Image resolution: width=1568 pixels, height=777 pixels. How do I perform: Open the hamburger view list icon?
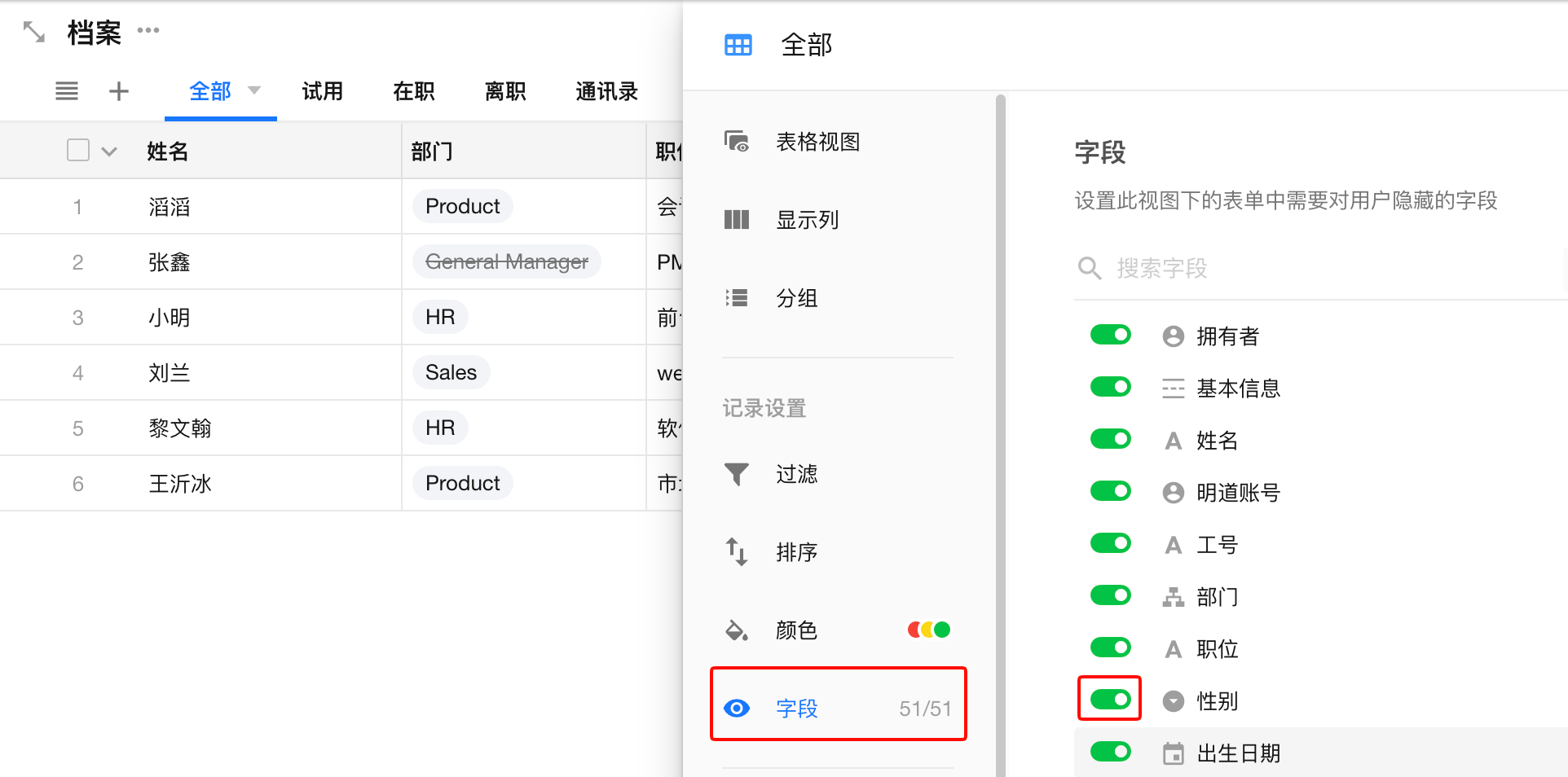(x=67, y=91)
